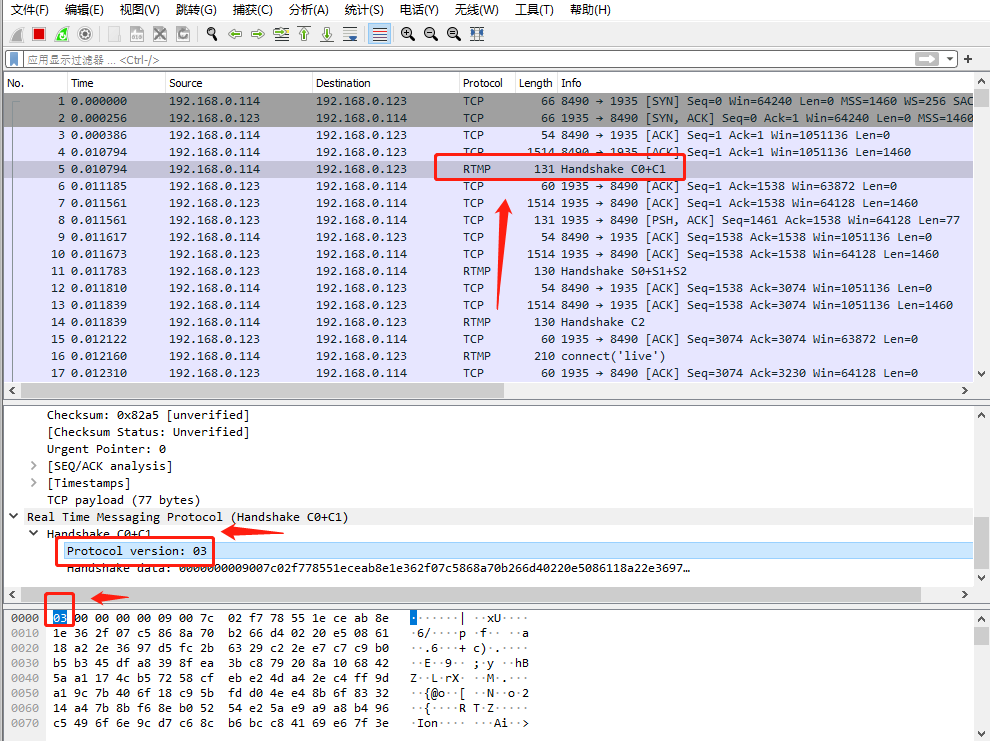Screen dimensions: 990x741
Task: Zoom in the packet text
Action: [x=408, y=34]
